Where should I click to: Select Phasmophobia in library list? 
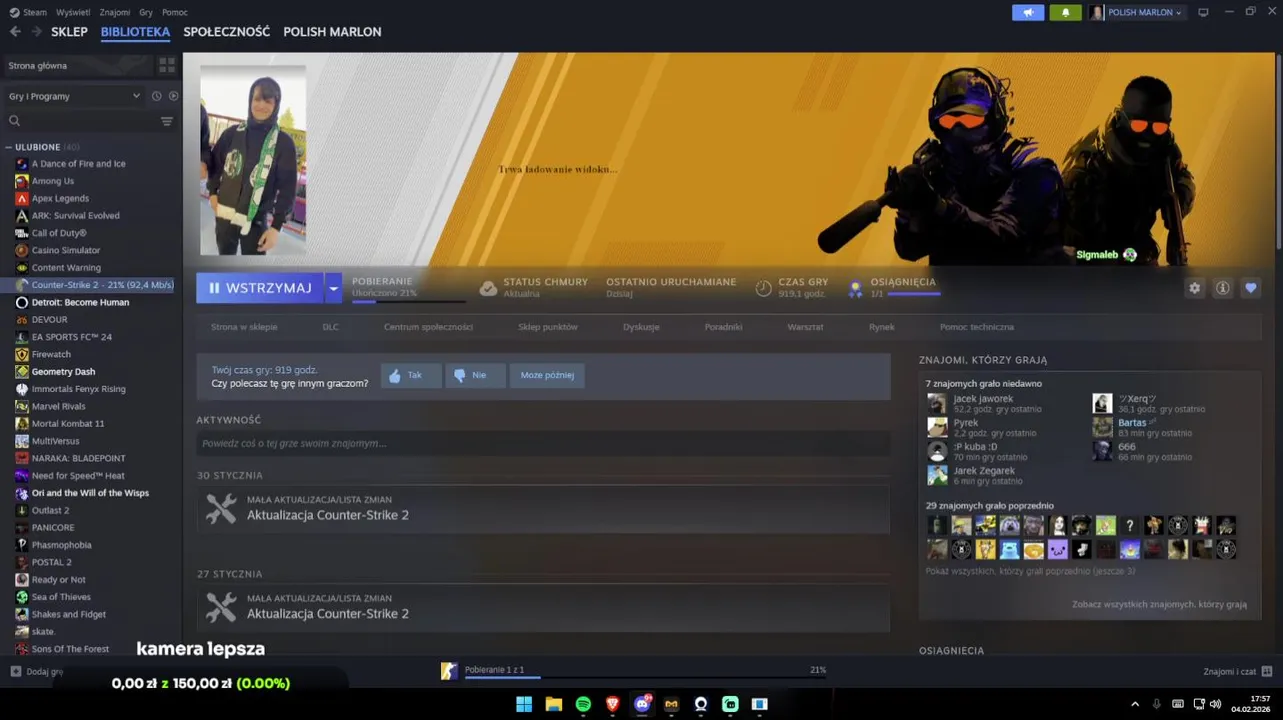[x=61, y=545]
